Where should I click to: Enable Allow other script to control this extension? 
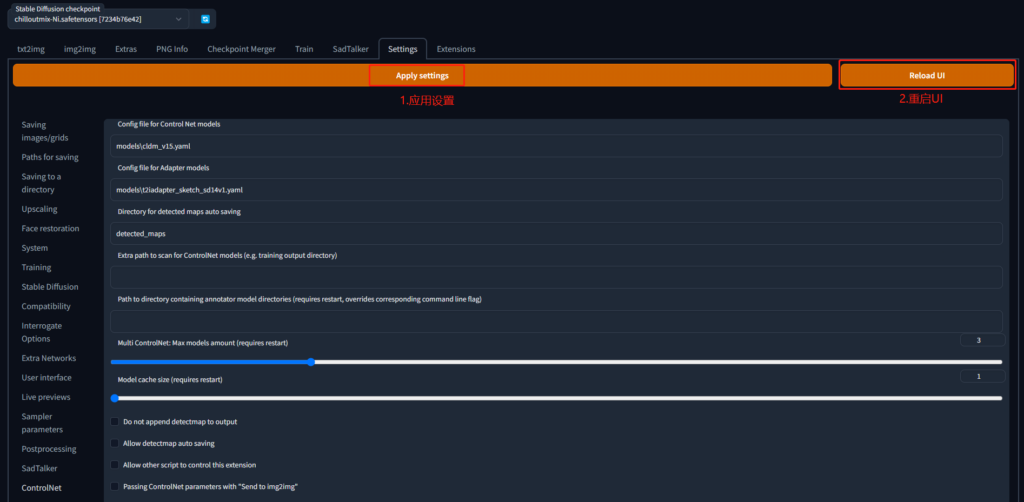[x=115, y=465]
